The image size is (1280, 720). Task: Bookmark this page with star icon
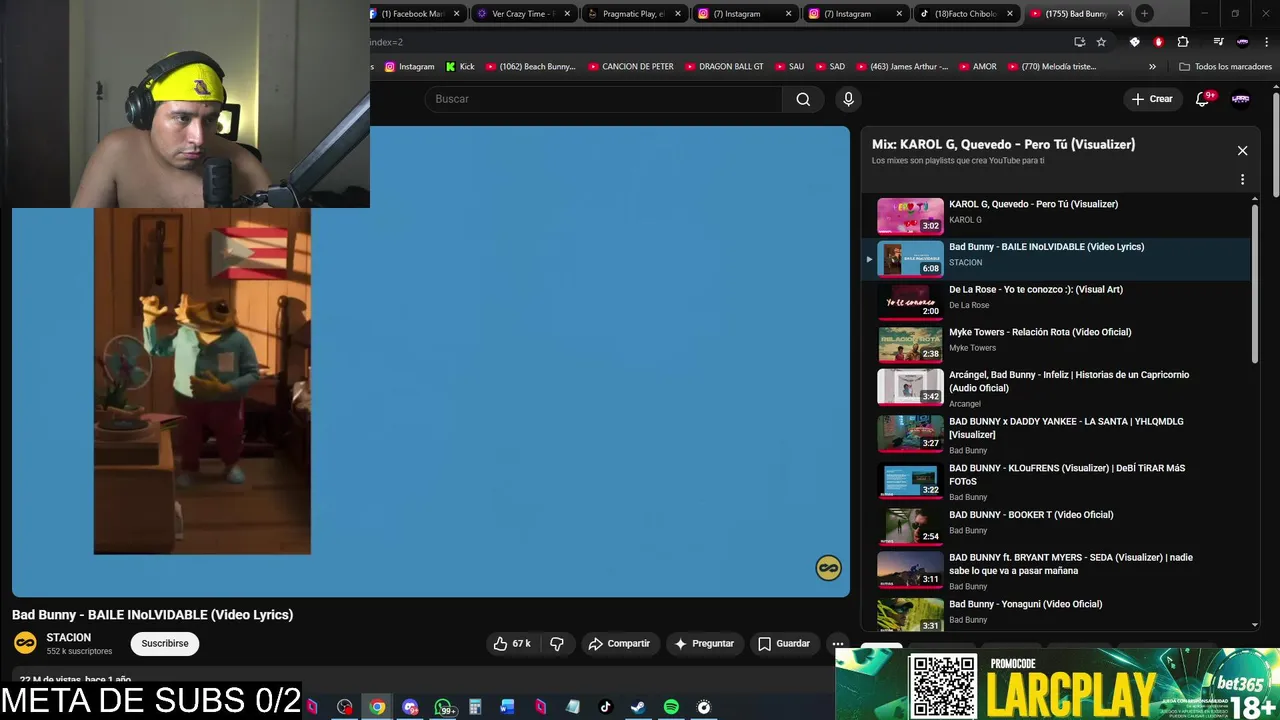coord(1101,42)
